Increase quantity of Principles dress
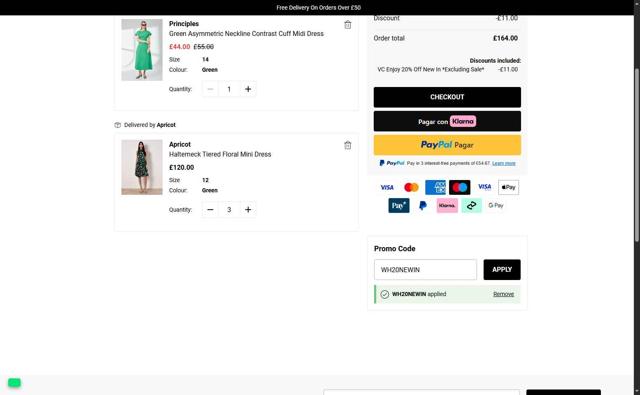The height and width of the screenshot is (395, 640). coord(248,89)
